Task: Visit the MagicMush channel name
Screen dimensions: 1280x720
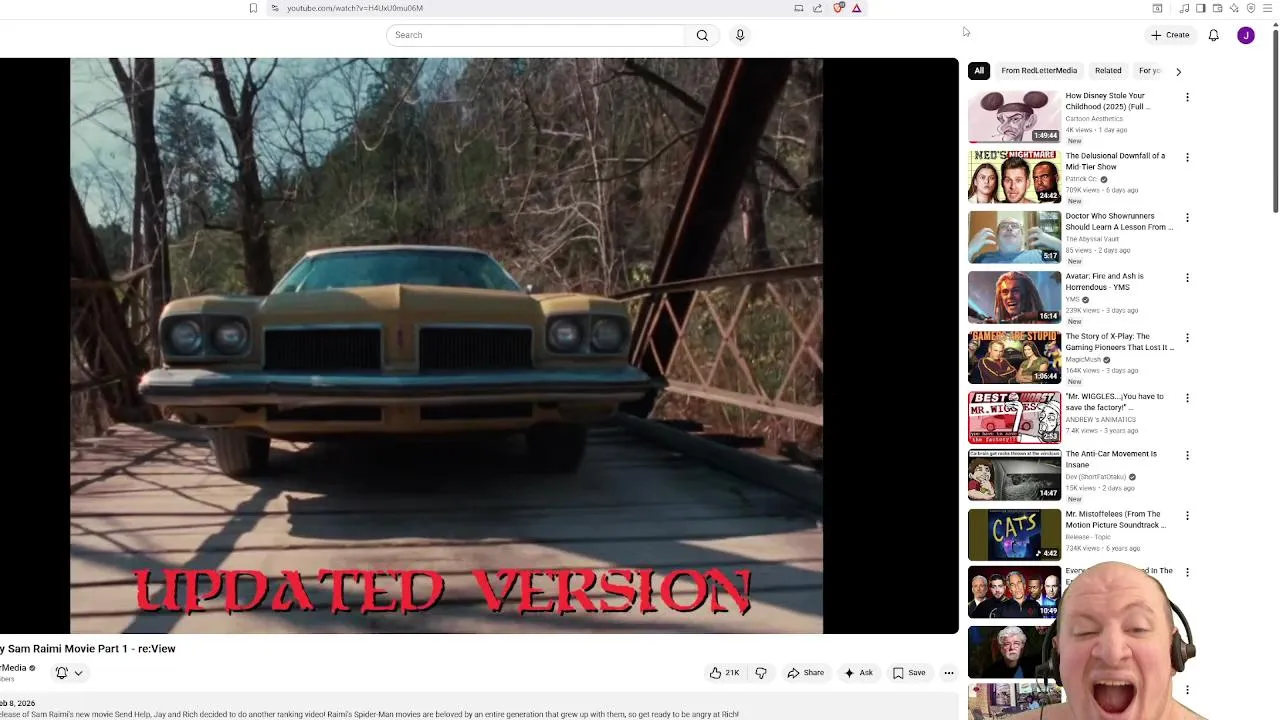Action: click(1083, 359)
